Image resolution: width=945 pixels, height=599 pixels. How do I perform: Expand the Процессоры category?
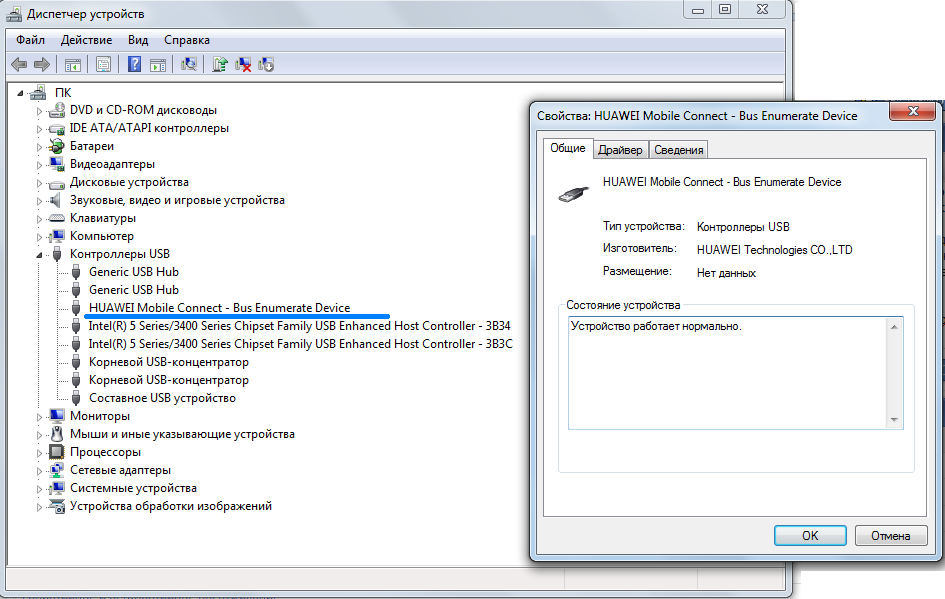click(x=39, y=453)
